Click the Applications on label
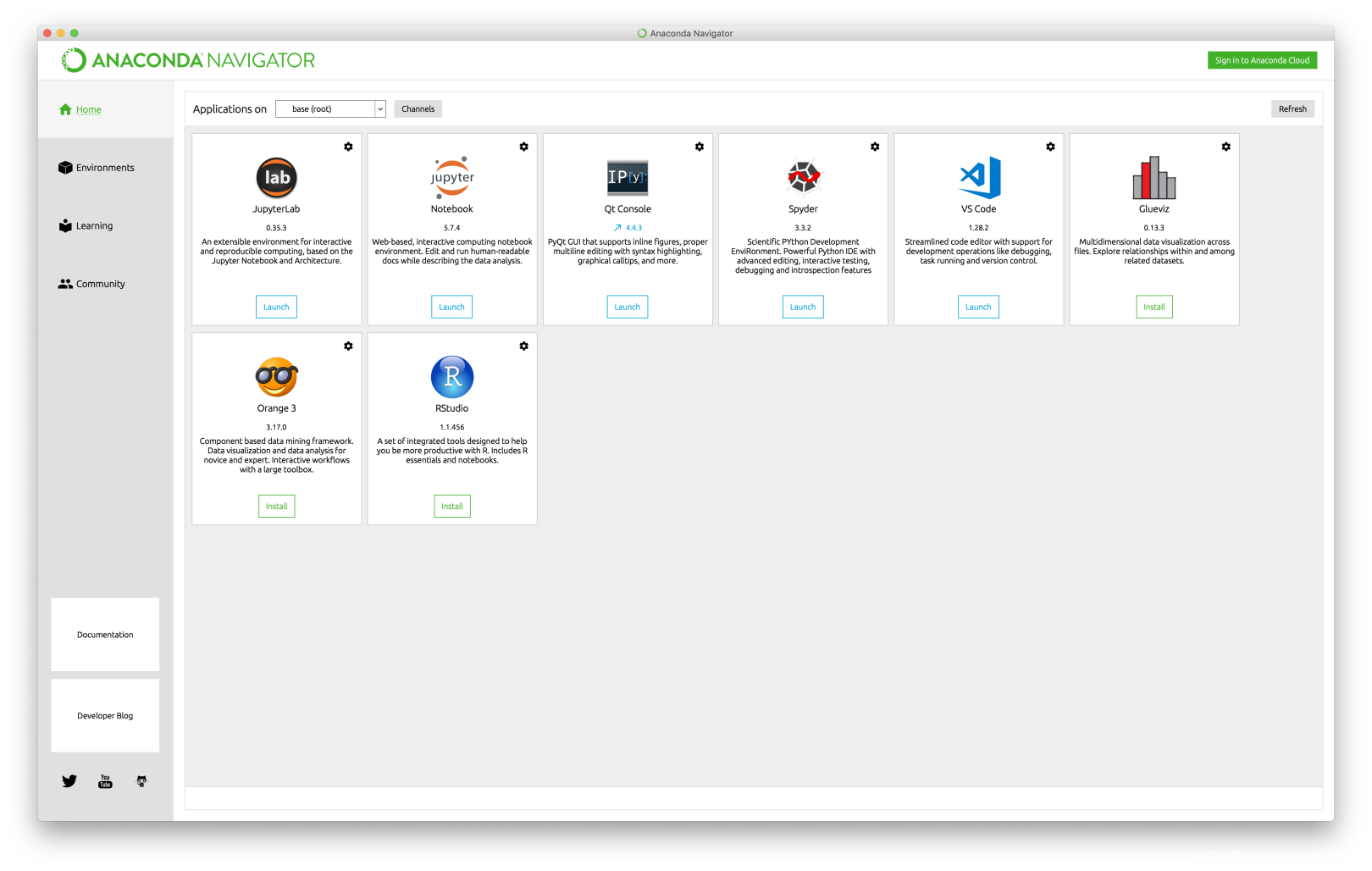Image resolution: width=1372 pixels, height=871 pixels. [x=230, y=109]
